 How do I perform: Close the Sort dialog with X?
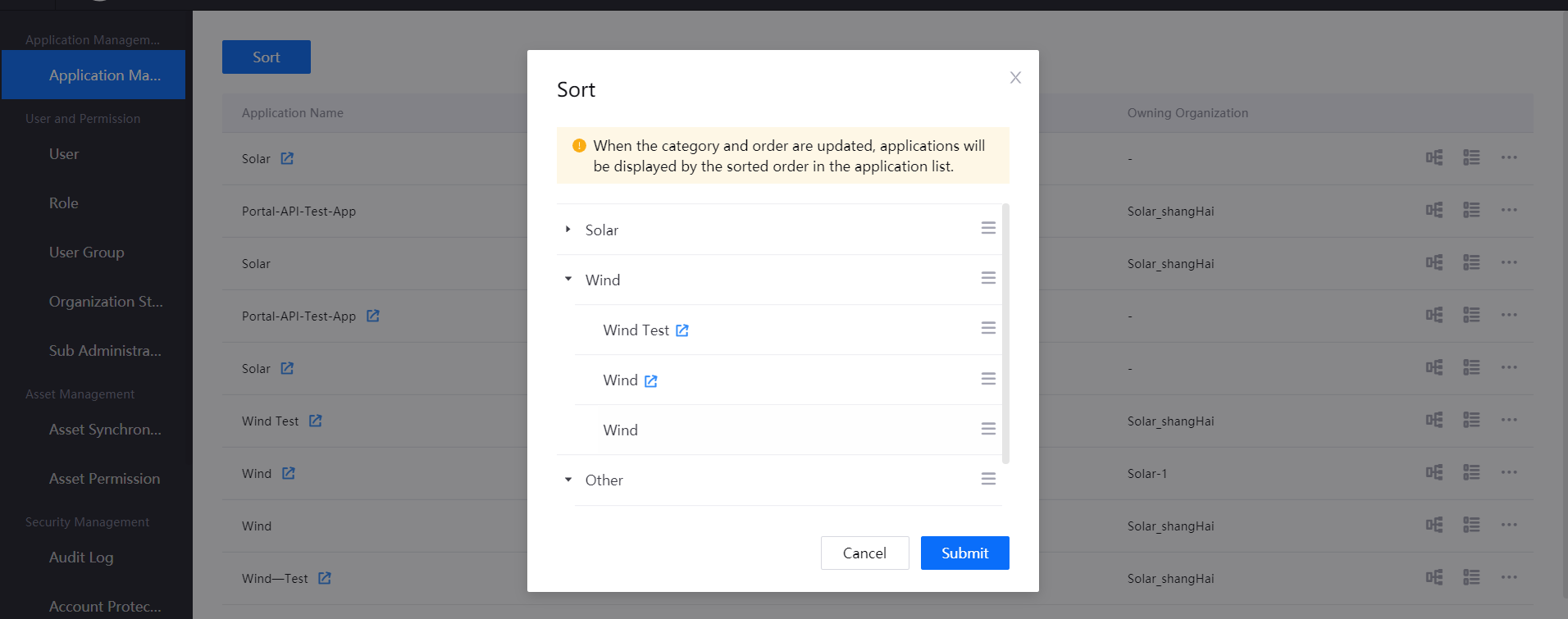click(1015, 78)
